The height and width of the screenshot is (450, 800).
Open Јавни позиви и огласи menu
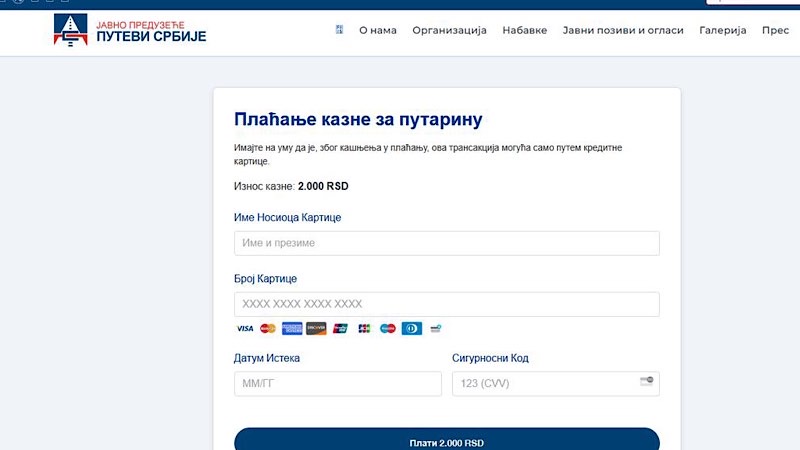click(x=623, y=30)
